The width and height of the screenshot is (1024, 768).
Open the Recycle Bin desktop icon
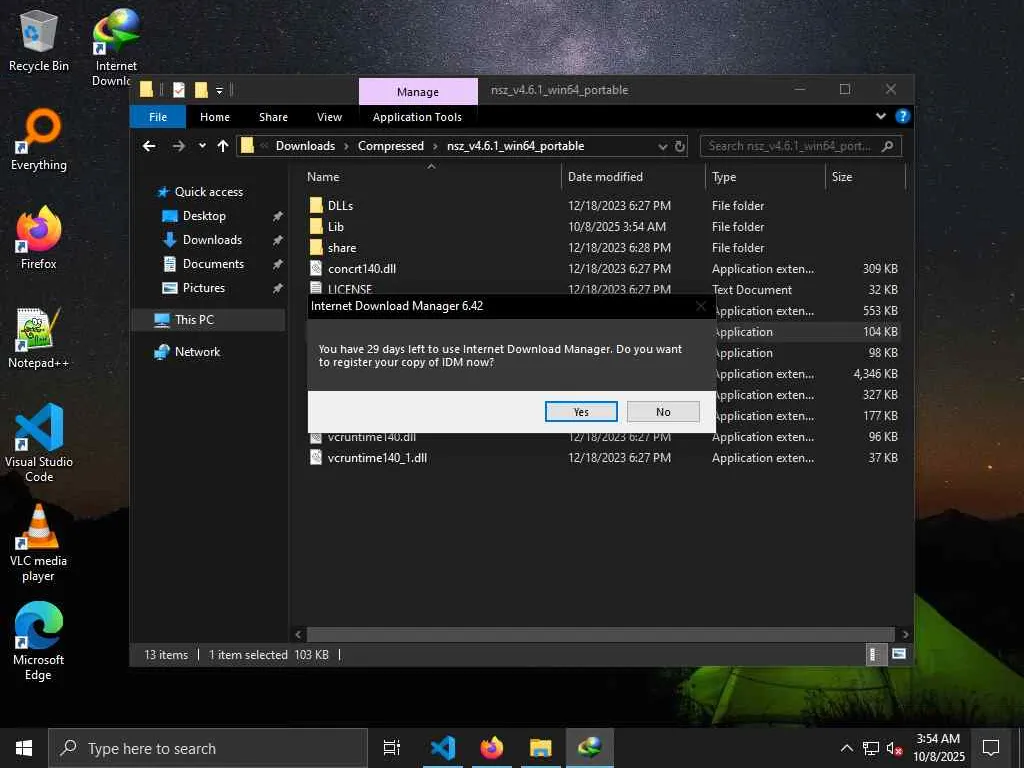(39, 40)
